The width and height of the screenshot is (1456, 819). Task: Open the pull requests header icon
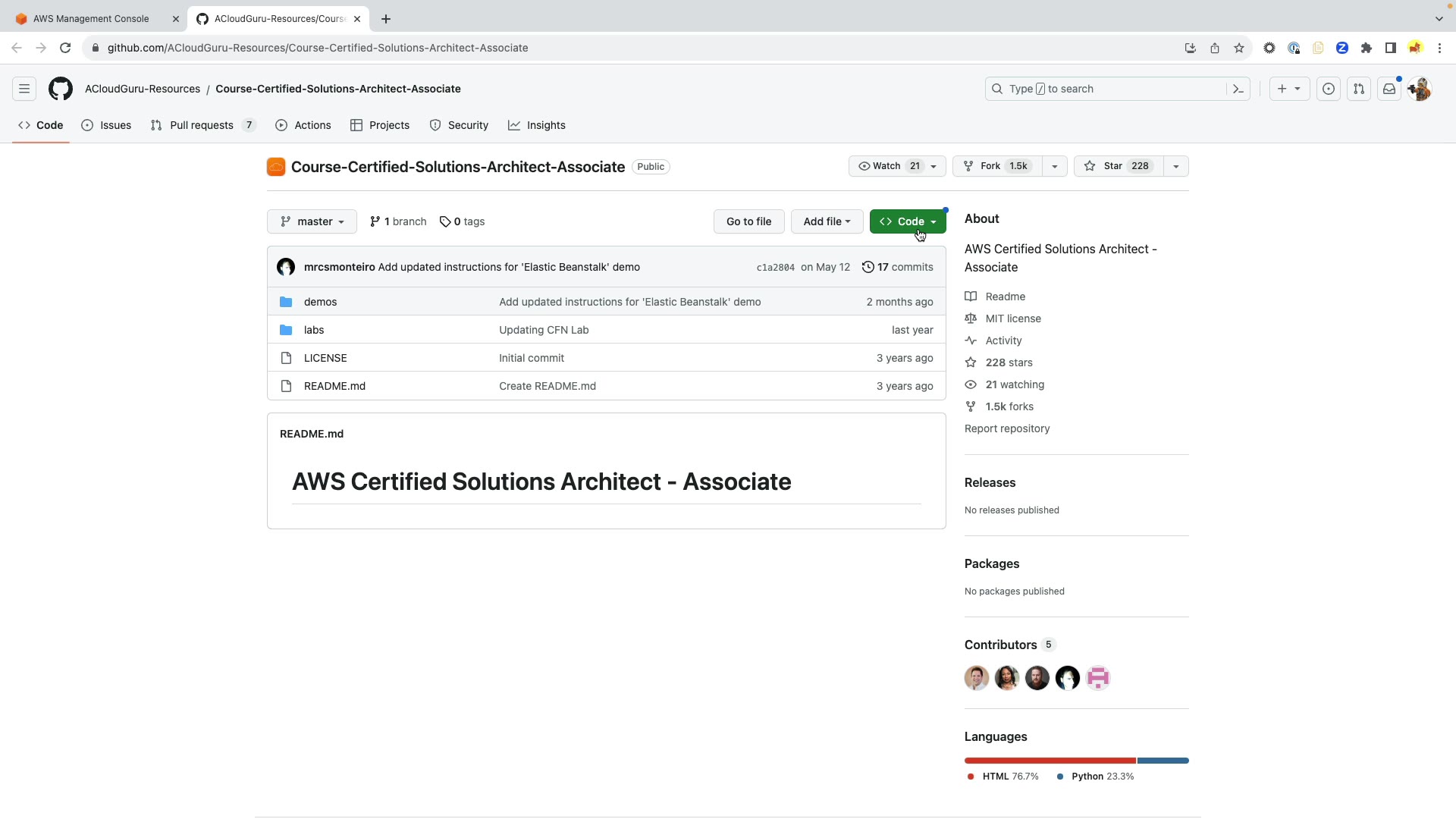[x=1358, y=89]
